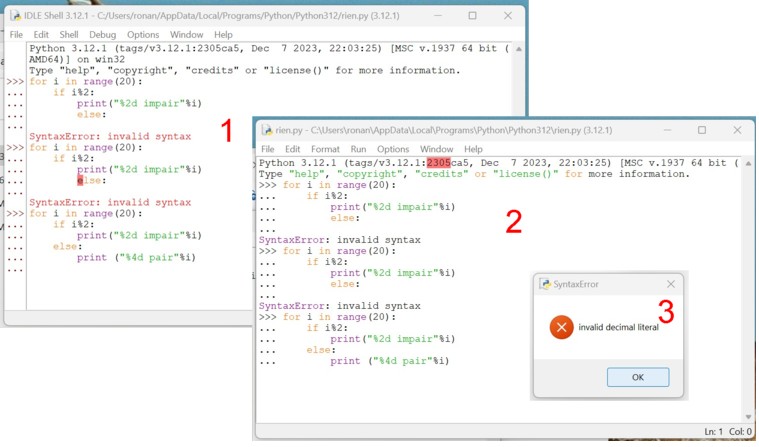Click highlighted 'e' of else in Shell
Viewport: 759px width, 447px height.
click(80, 181)
